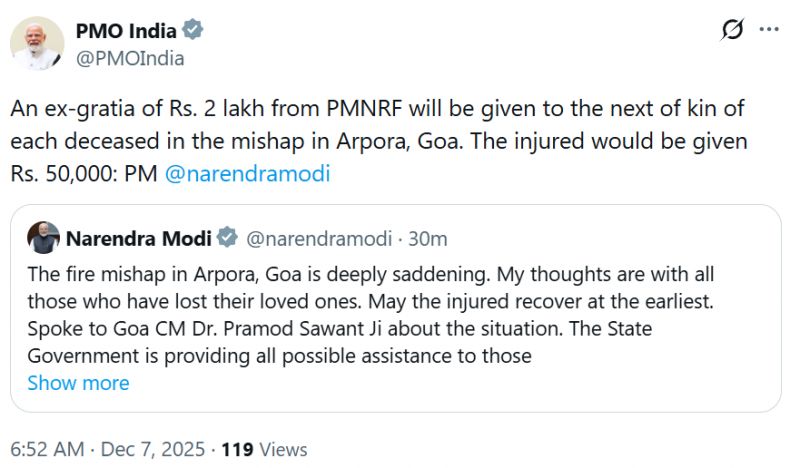Click Narendra Modi's verified badge in quote
The width and height of the screenshot is (800, 468).
tap(227, 238)
